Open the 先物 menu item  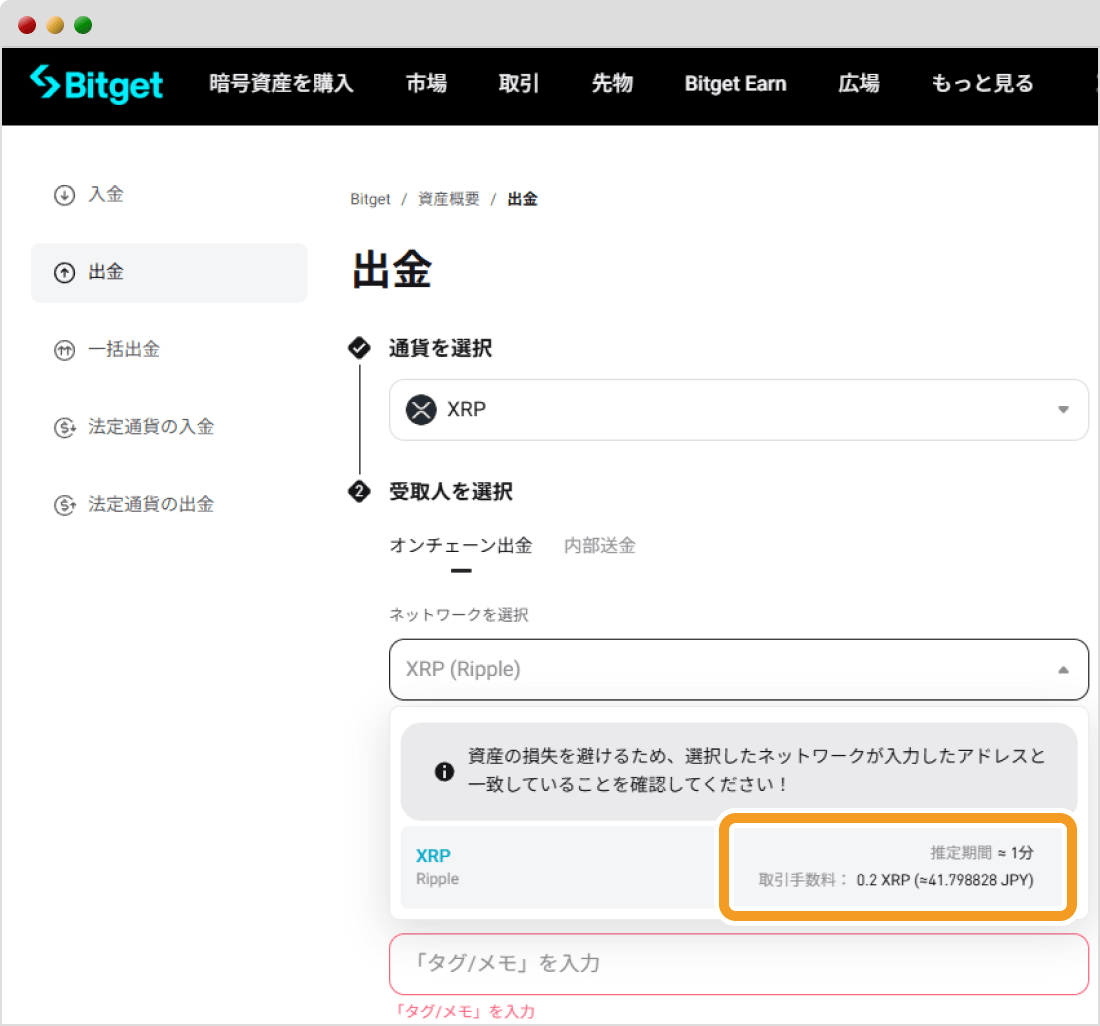[612, 84]
